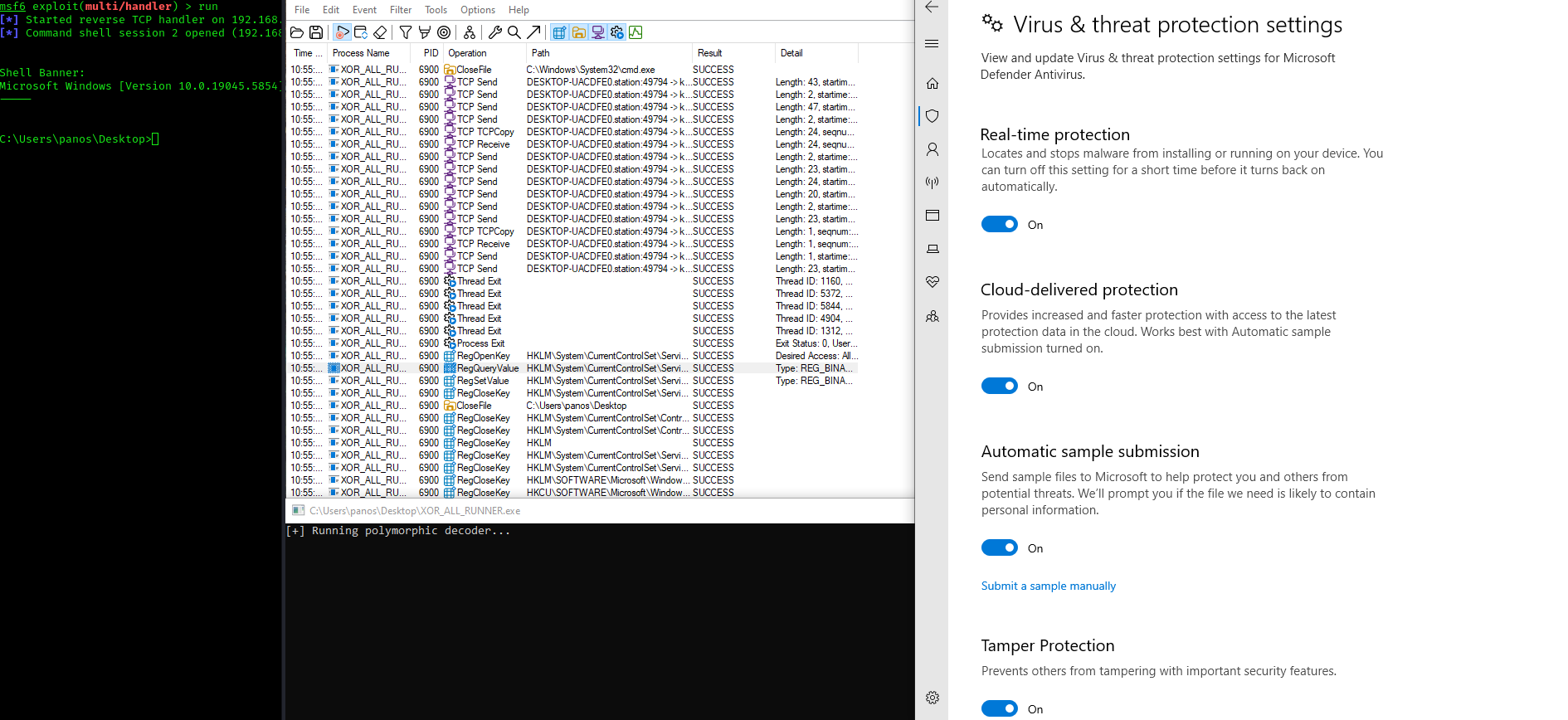Toggle the Show Profiling Events icon
This screenshot has height=720, width=1568.
(x=635, y=32)
